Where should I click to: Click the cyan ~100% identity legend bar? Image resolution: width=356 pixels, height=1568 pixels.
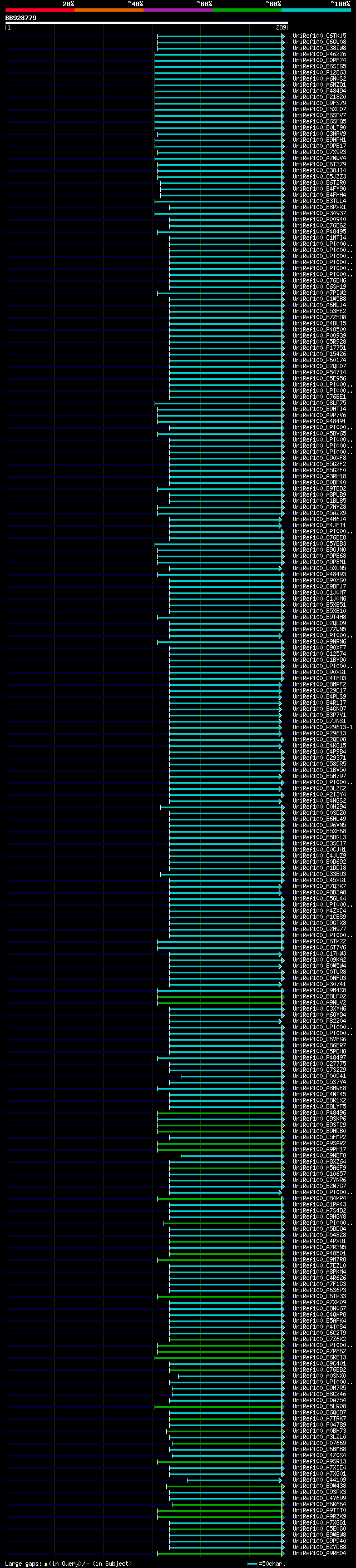coord(316,10)
